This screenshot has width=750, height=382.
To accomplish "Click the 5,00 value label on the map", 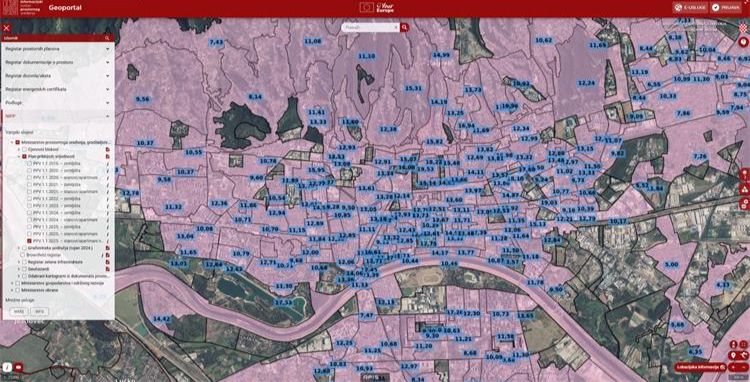I will coord(672,264).
